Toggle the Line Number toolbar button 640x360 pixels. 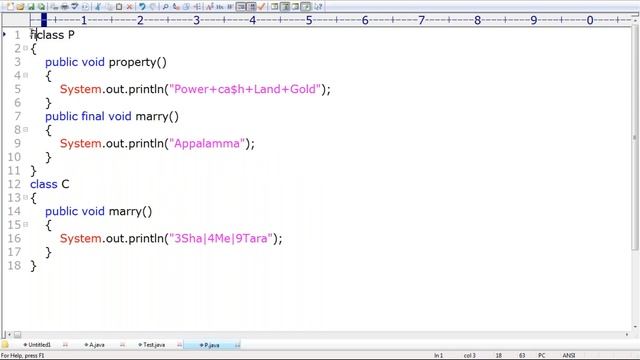[251, 7]
